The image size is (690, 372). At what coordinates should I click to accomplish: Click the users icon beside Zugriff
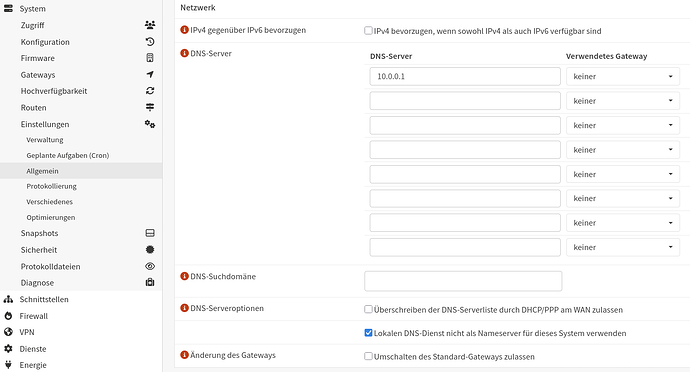point(150,25)
